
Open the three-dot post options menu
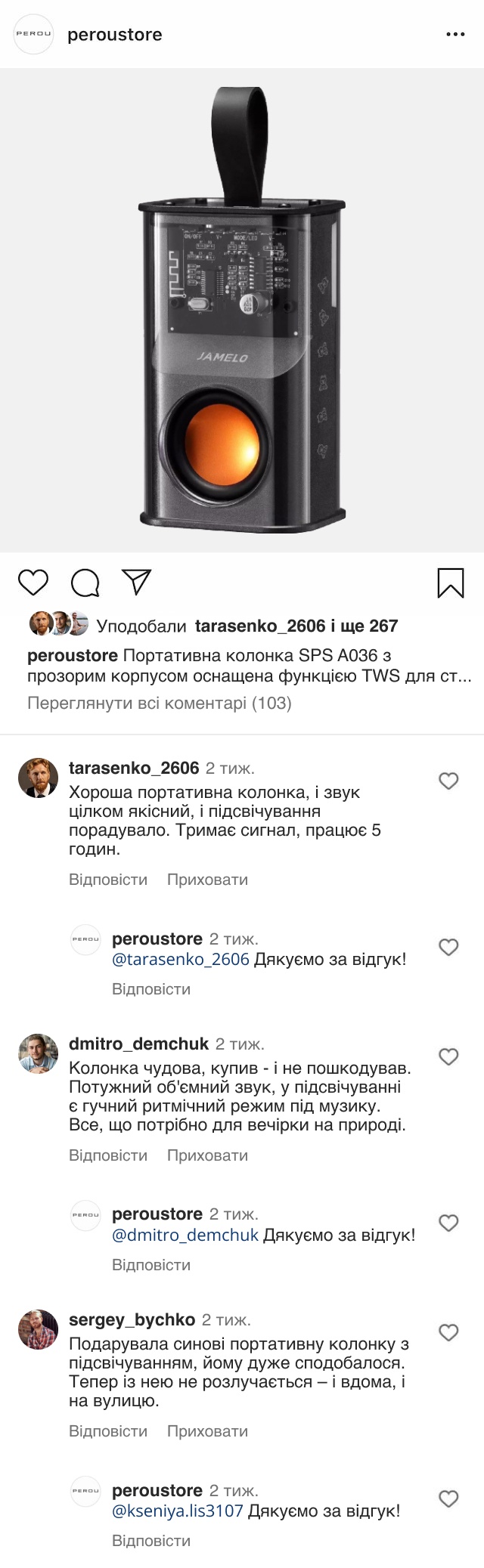(455, 35)
